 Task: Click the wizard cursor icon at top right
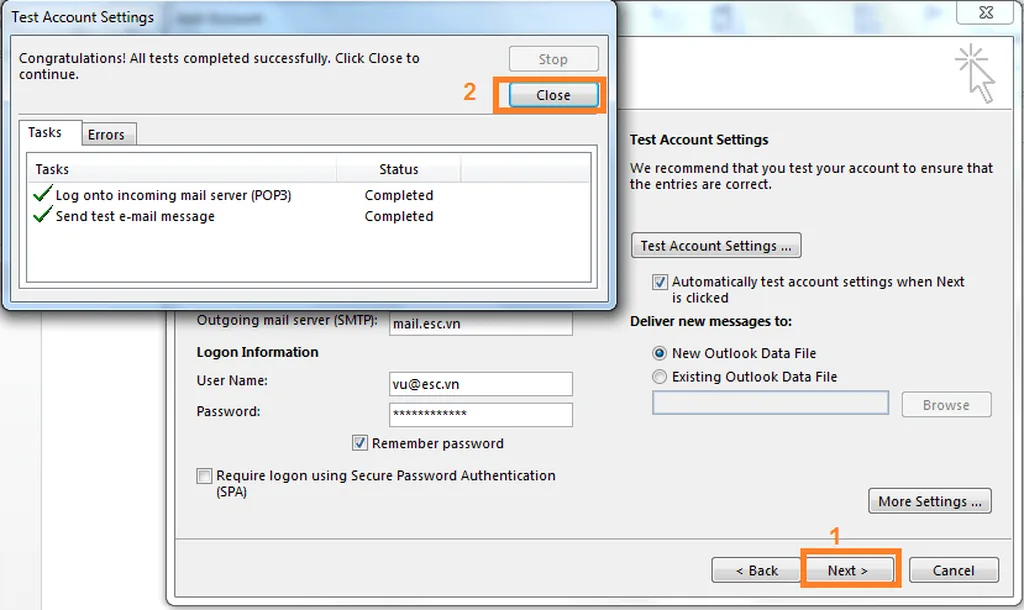click(975, 73)
